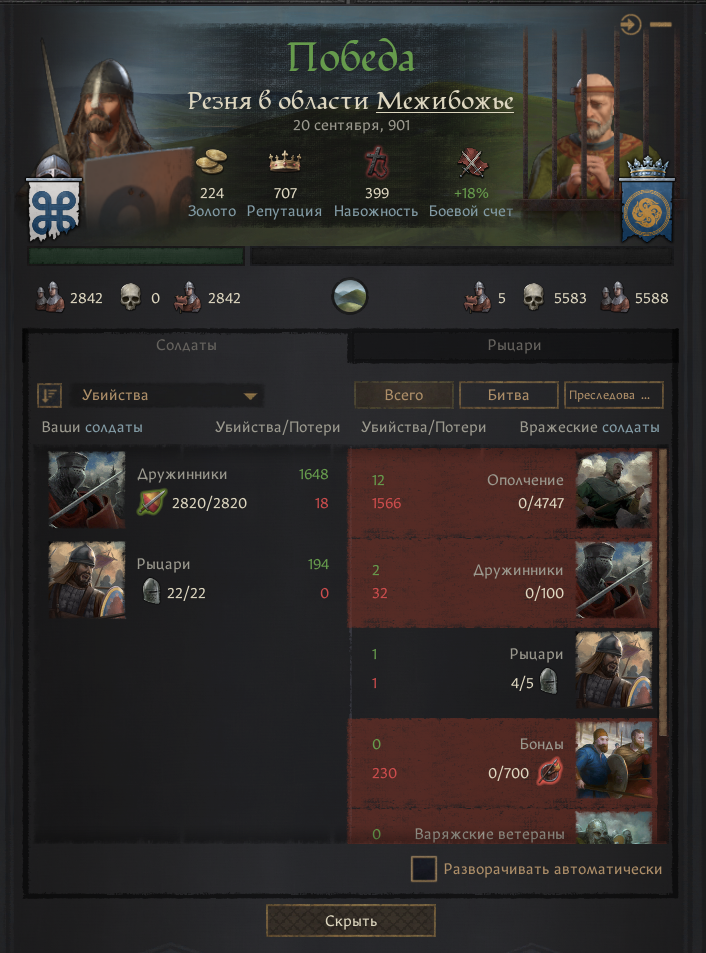This screenshot has width=706, height=953.
Task: Click the Ополчение unit portrait
Action: (614, 490)
